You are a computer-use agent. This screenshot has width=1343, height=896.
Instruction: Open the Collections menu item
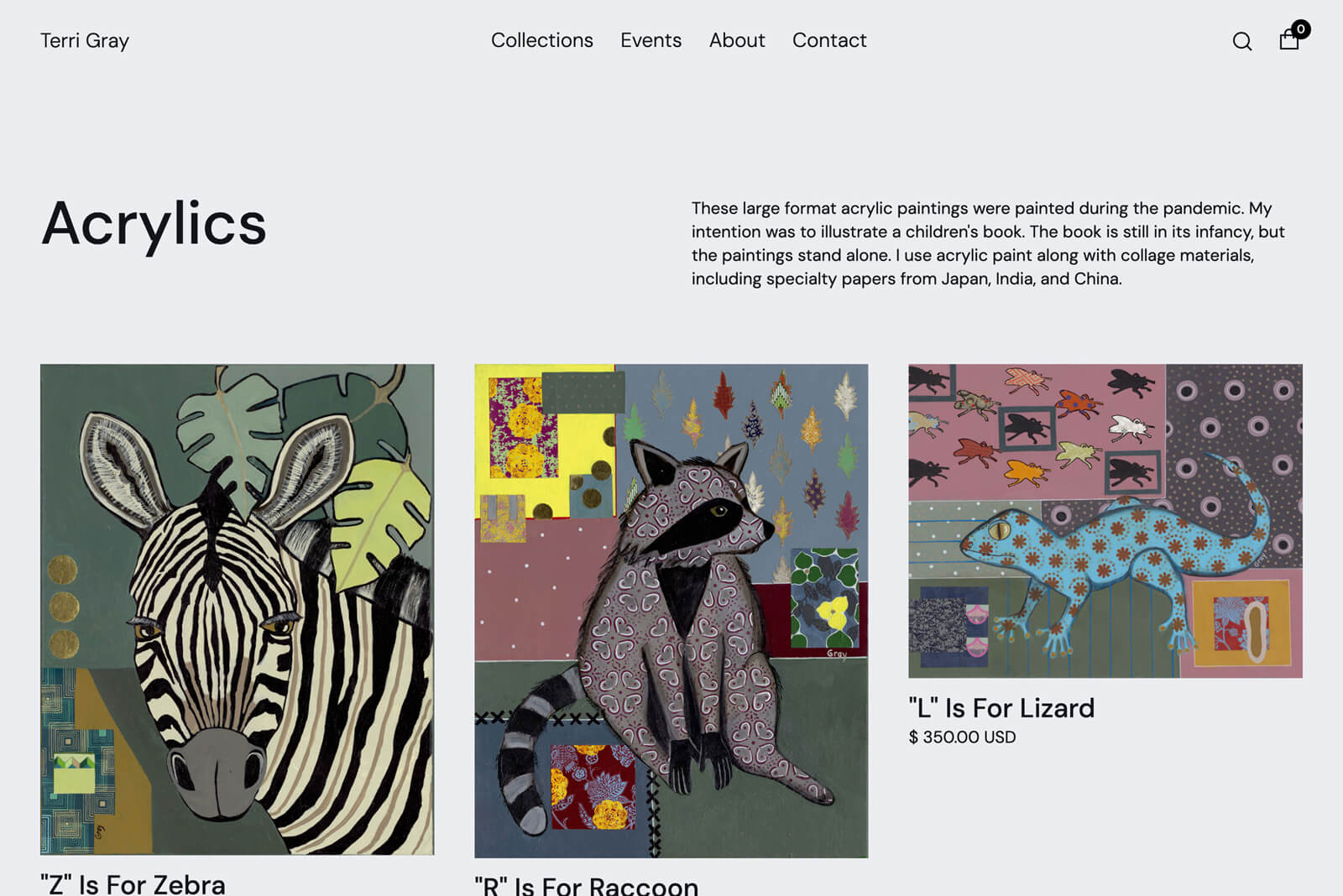point(541,40)
